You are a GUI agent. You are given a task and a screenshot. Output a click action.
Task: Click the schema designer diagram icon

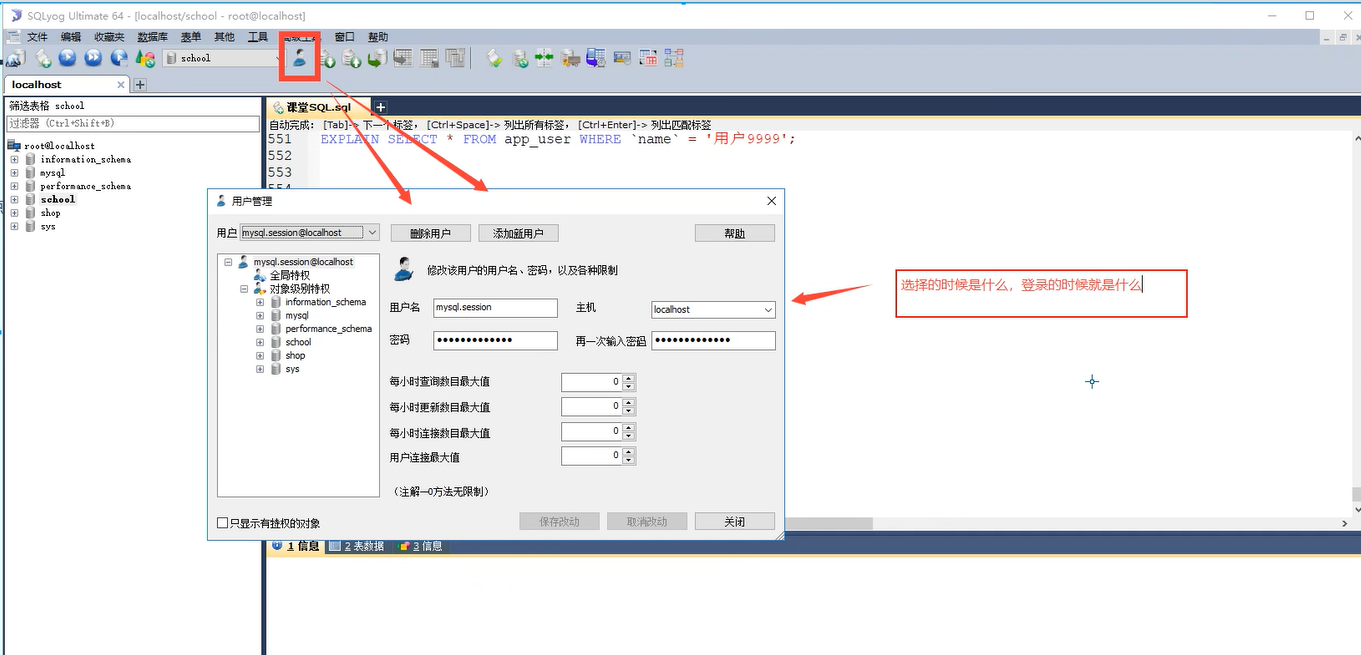click(x=674, y=58)
